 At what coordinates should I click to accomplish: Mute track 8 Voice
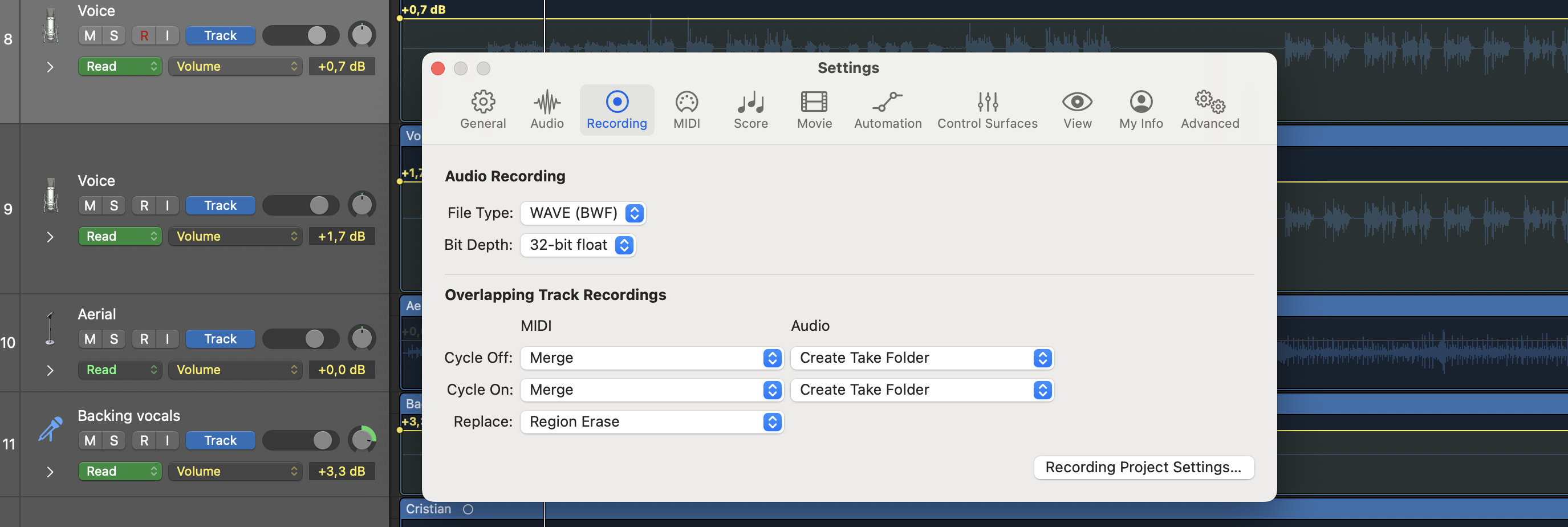(x=90, y=35)
